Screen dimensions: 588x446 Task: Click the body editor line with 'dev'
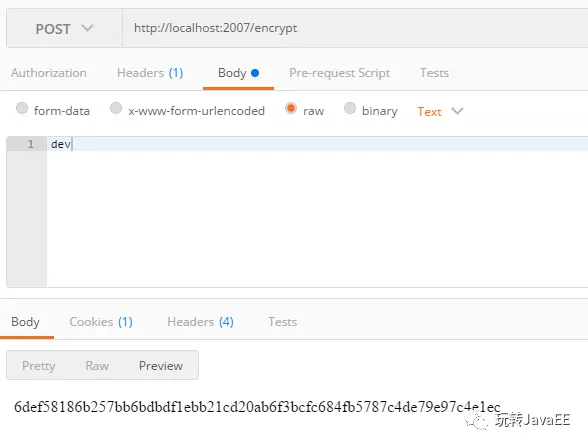[317, 144]
